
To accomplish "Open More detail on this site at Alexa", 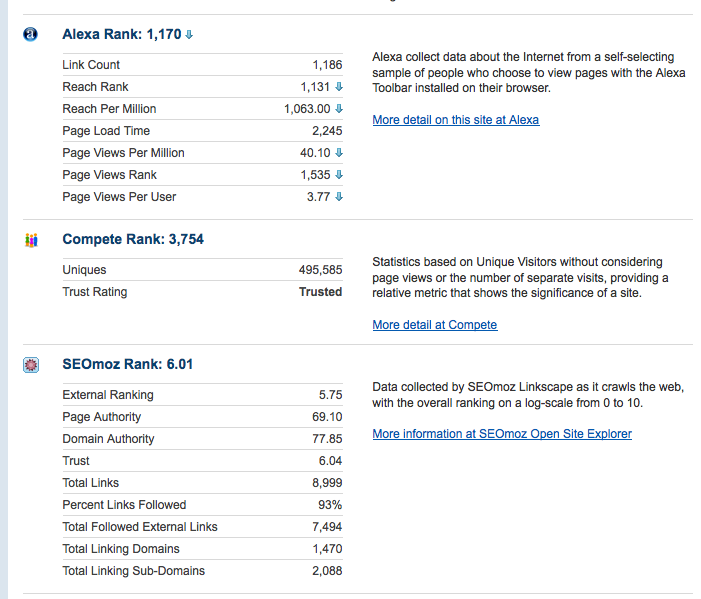I will point(456,120).
